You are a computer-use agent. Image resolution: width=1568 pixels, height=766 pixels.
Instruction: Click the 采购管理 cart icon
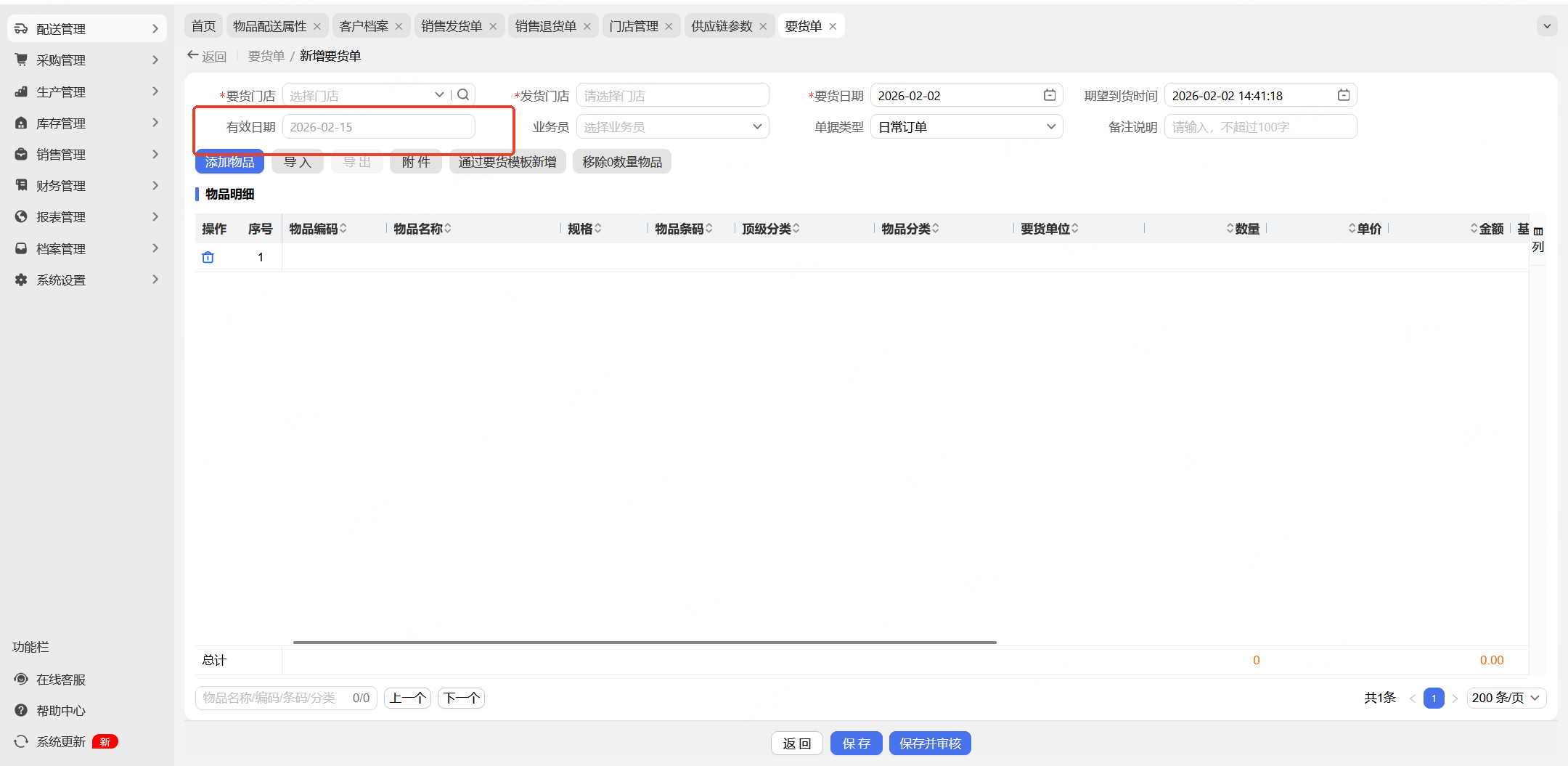tap(21, 60)
